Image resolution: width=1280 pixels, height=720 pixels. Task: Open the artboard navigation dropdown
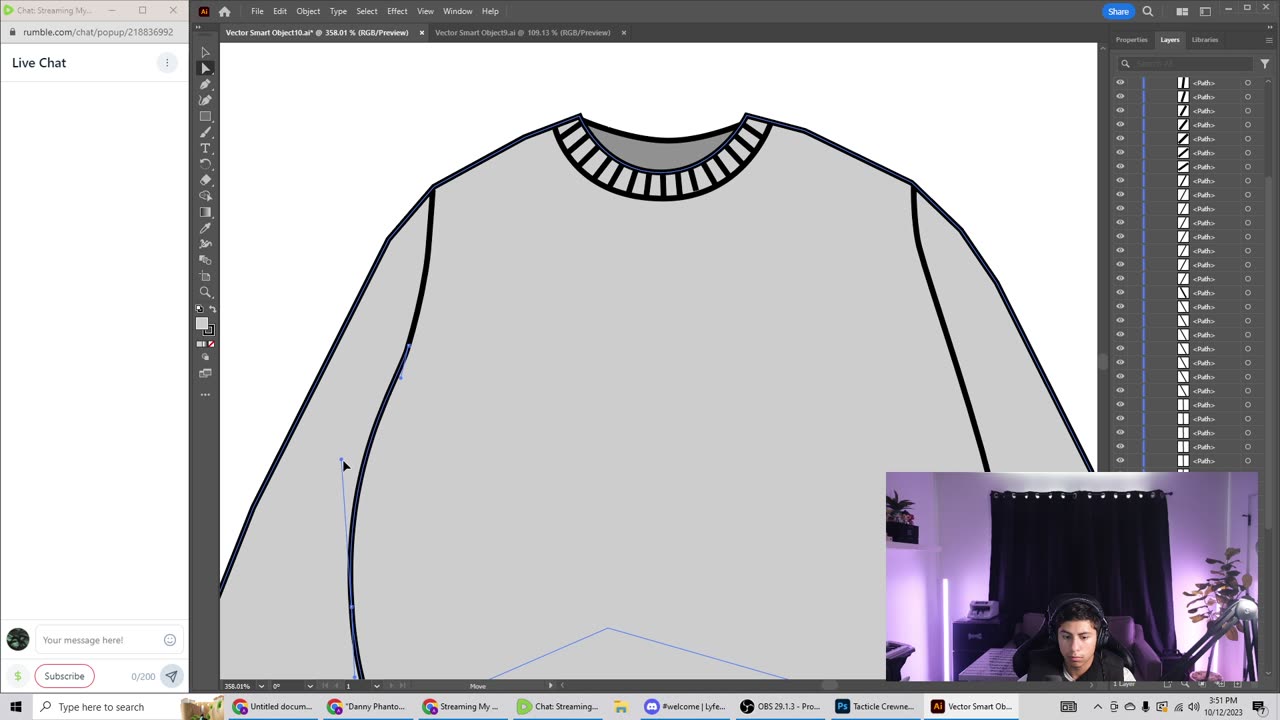point(376,686)
